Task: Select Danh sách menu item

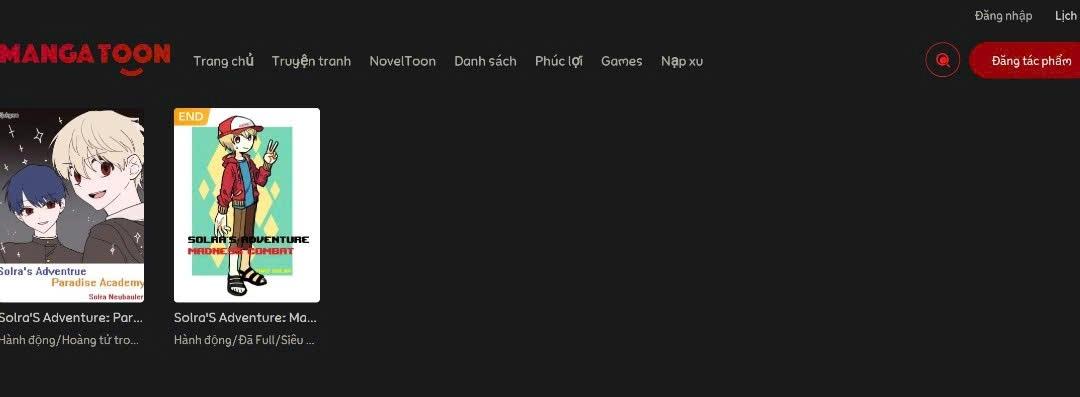Action: pyautogui.click(x=485, y=61)
